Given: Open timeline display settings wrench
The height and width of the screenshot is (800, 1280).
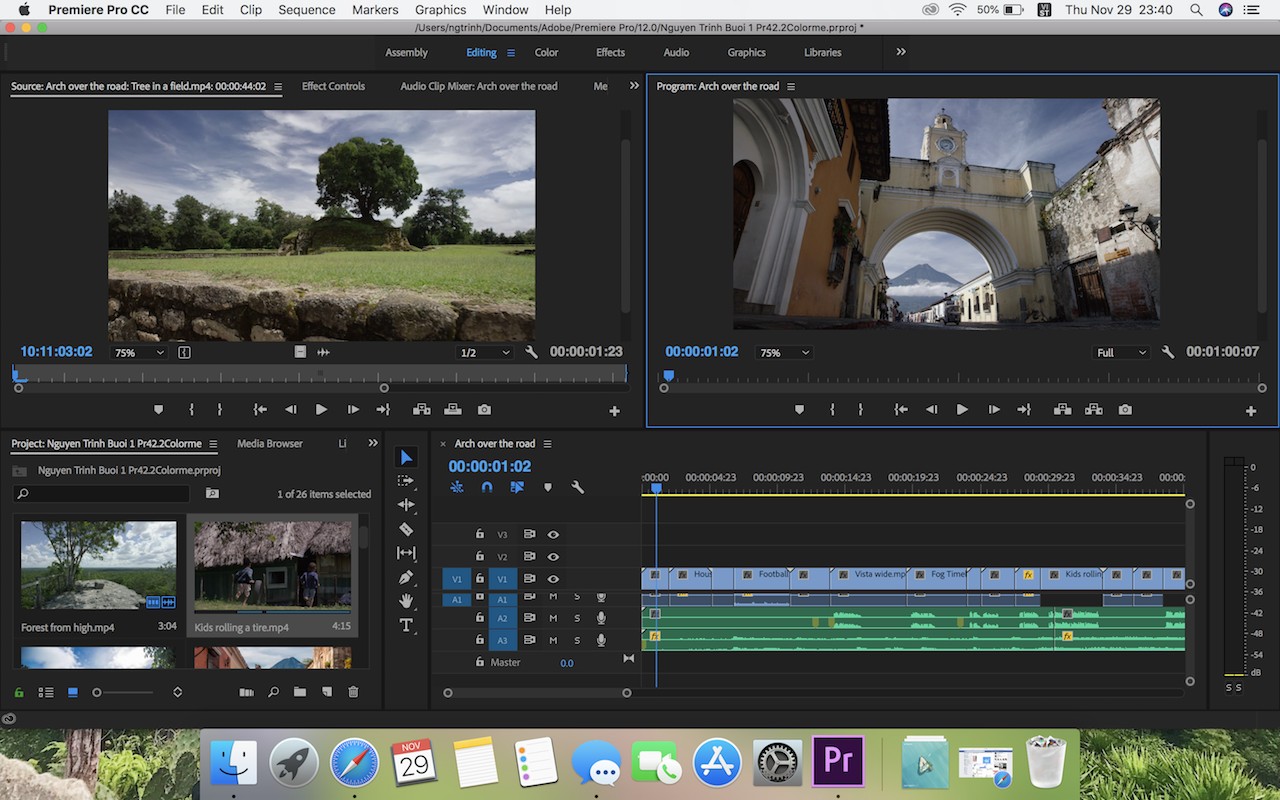Looking at the screenshot, I should tap(577, 487).
